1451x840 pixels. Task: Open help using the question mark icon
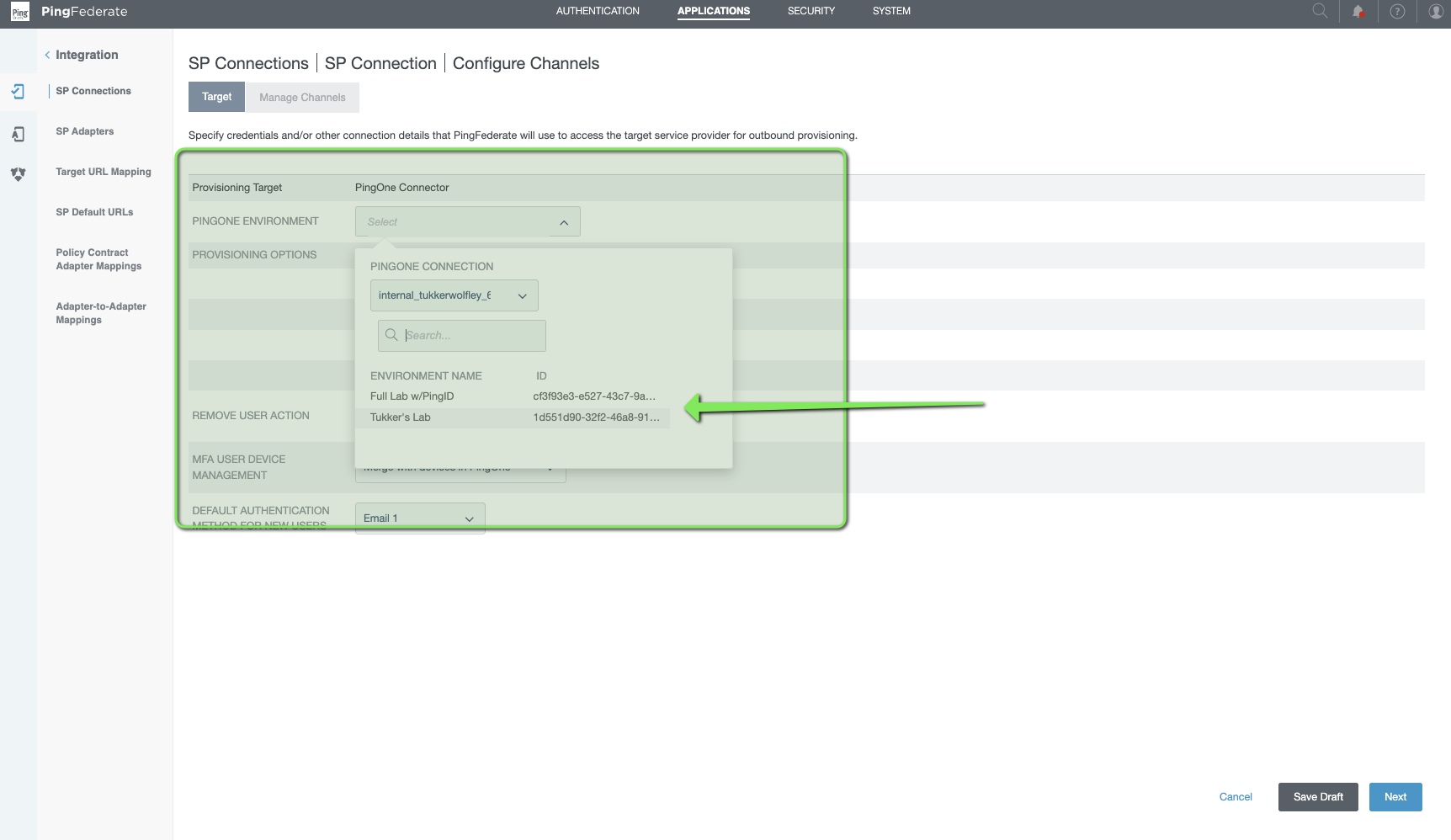point(1397,12)
